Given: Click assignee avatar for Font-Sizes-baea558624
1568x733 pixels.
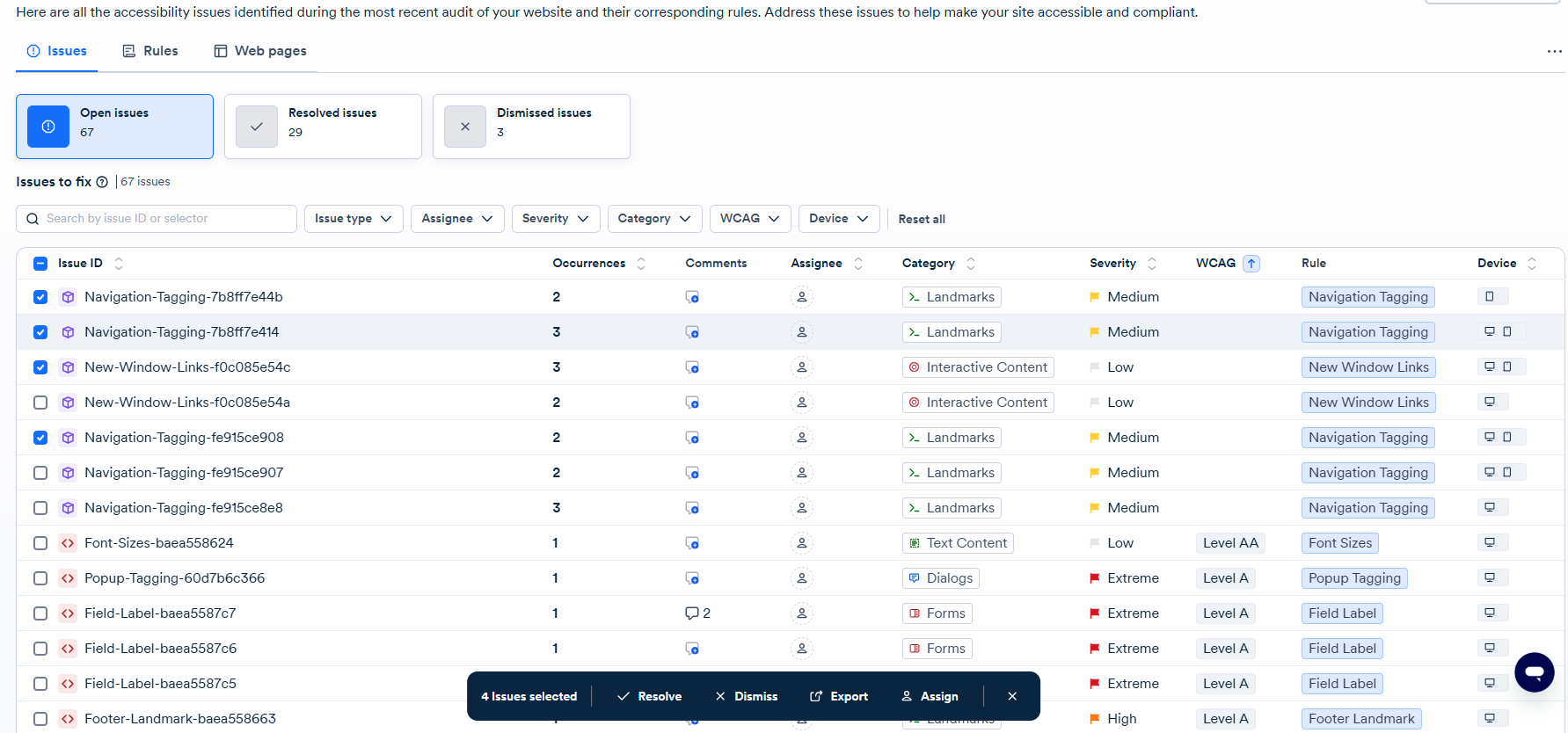Looking at the screenshot, I should click(x=802, y=543).
